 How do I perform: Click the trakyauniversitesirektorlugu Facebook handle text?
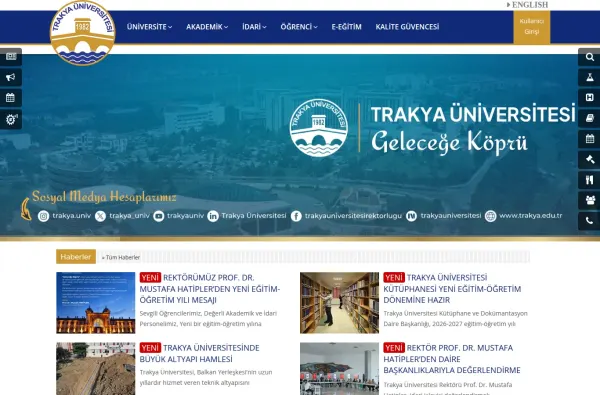point(353,216)
